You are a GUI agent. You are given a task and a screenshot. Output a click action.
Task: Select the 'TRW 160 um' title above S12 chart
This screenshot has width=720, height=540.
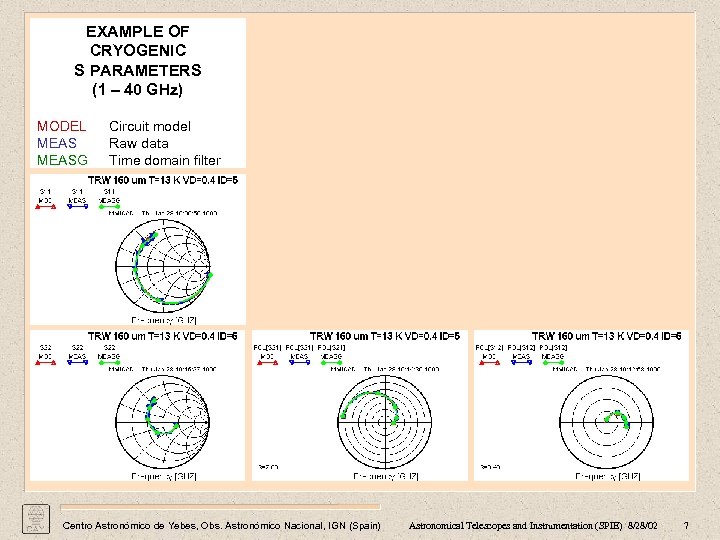pos(607,336)
